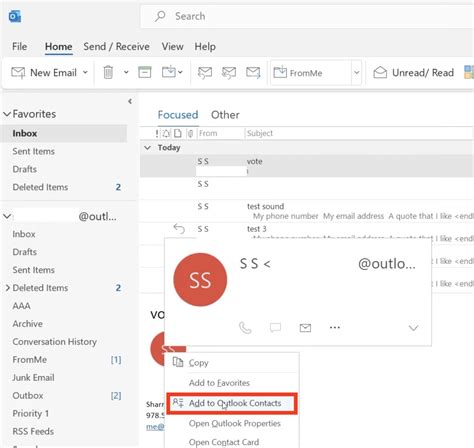Switch to the Focused inbox tab
Image resolution: width=474 pixels, height=448 pixels.
coord(178,115)
